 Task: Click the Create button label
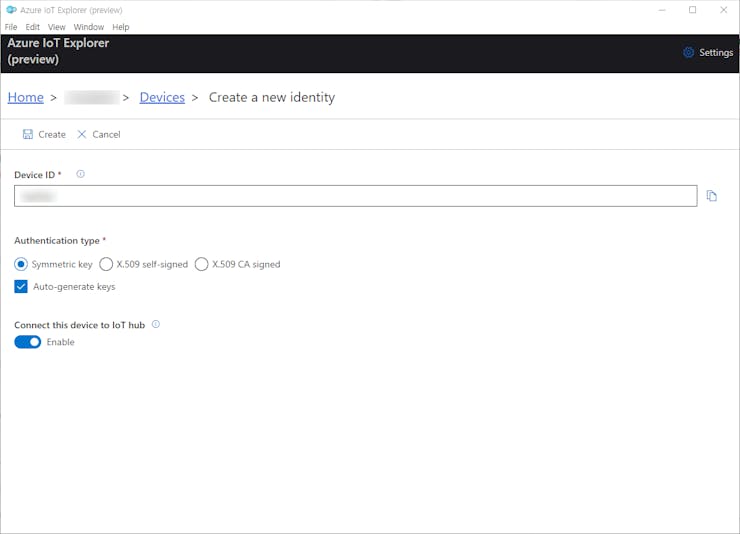click(52, 134)
